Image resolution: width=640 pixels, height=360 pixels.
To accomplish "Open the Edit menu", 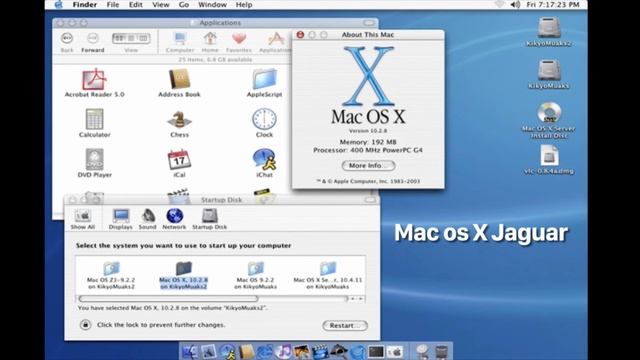I will 136,4.
